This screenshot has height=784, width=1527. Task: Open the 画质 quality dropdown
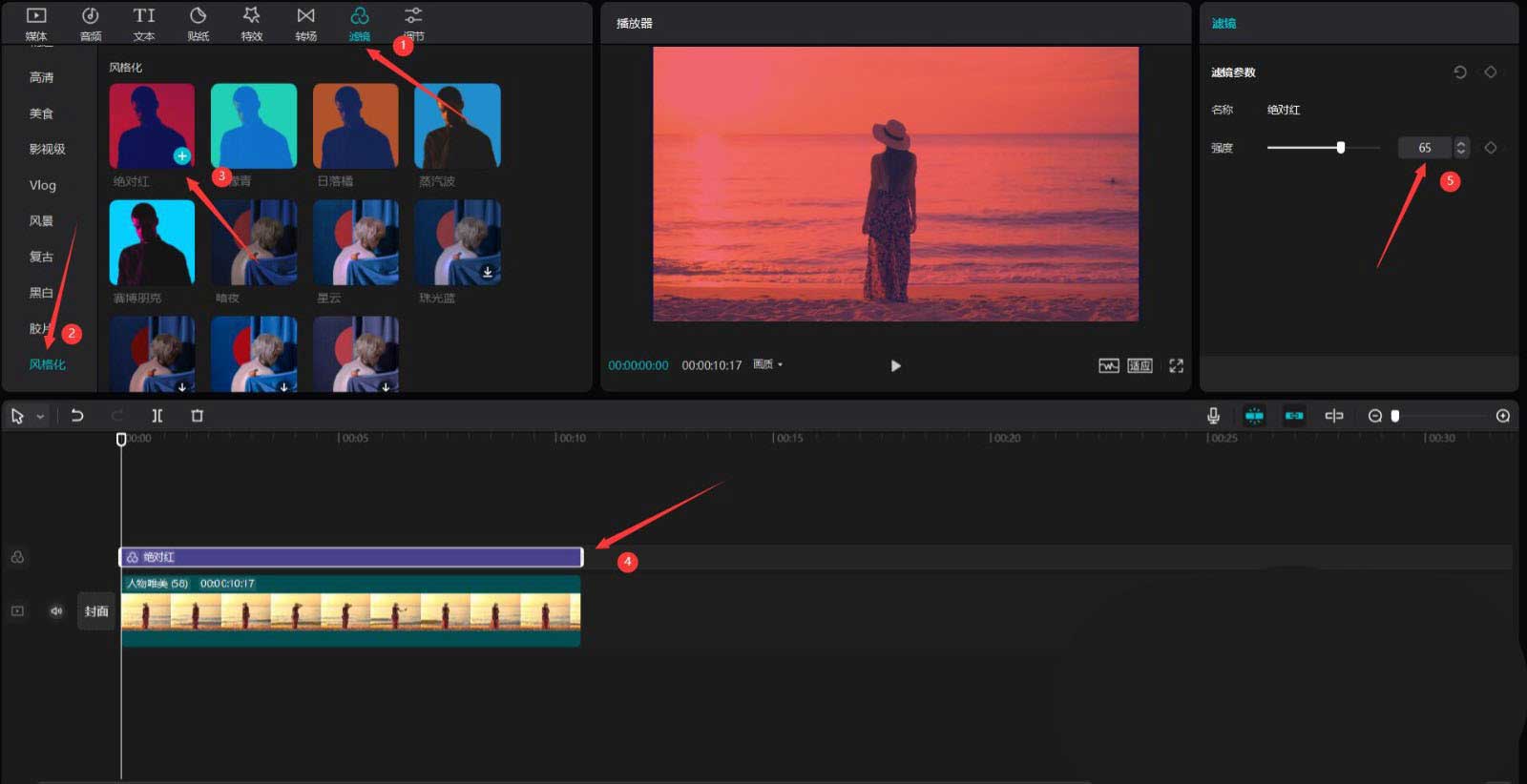(x=768, y=365)
